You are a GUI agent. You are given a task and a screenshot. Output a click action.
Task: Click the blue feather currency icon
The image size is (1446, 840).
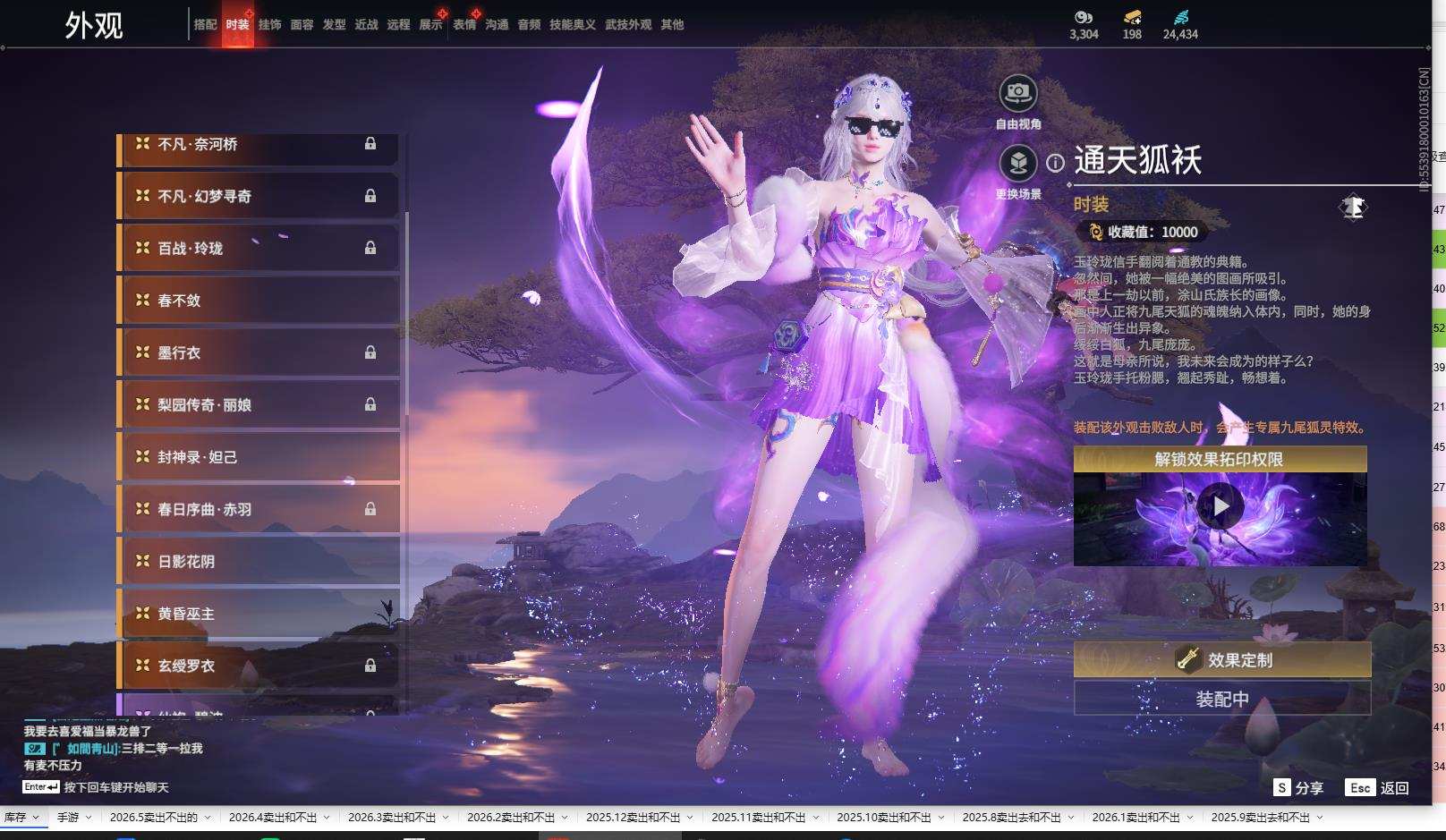pos(1181,17)
